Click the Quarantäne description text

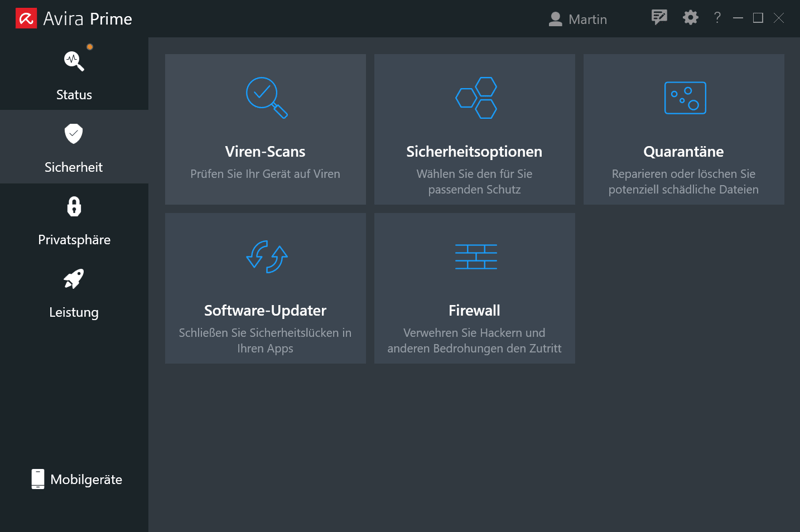tap(684, 181)
